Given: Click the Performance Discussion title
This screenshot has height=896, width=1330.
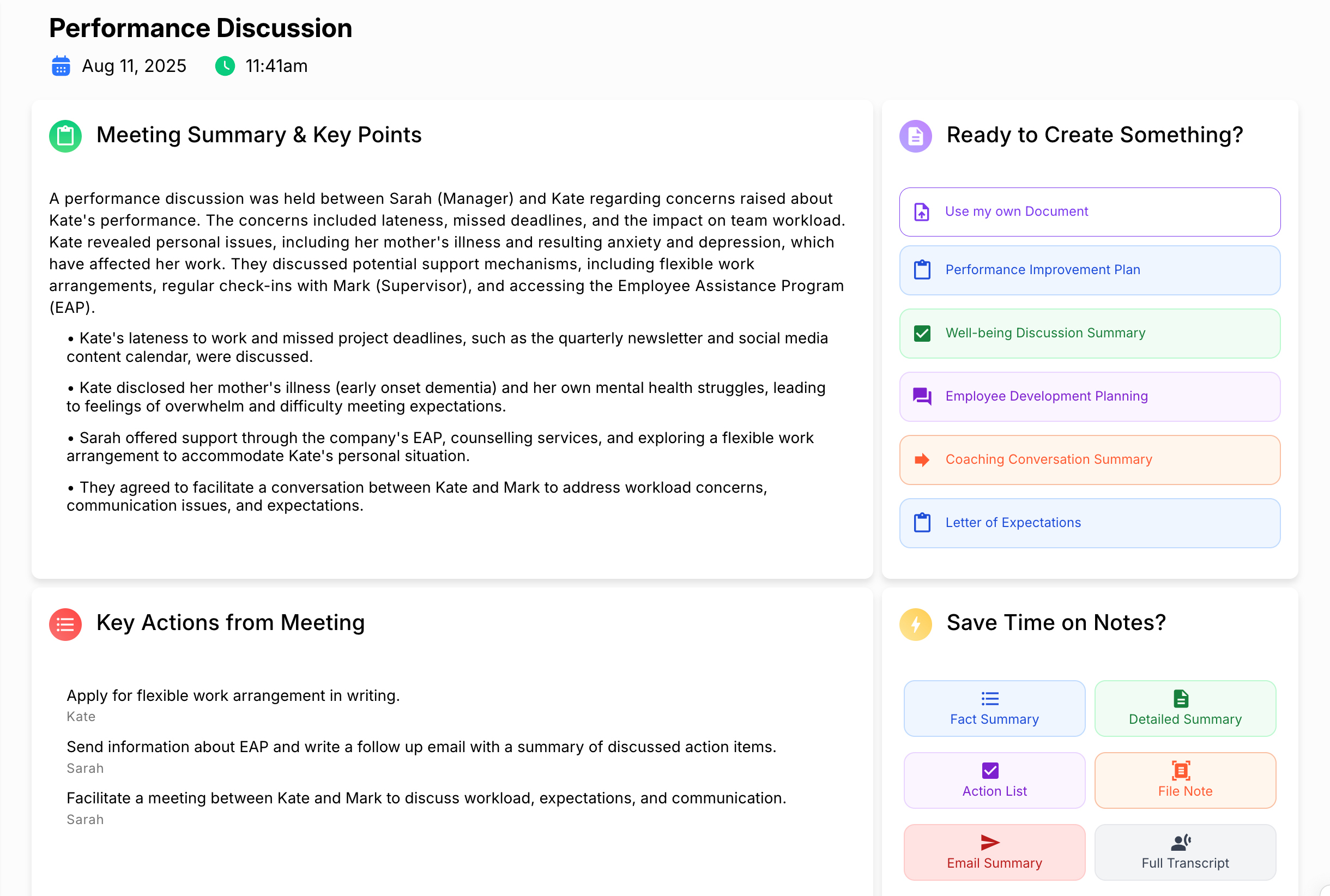Looking at the screenshot, I should point(200,28).
